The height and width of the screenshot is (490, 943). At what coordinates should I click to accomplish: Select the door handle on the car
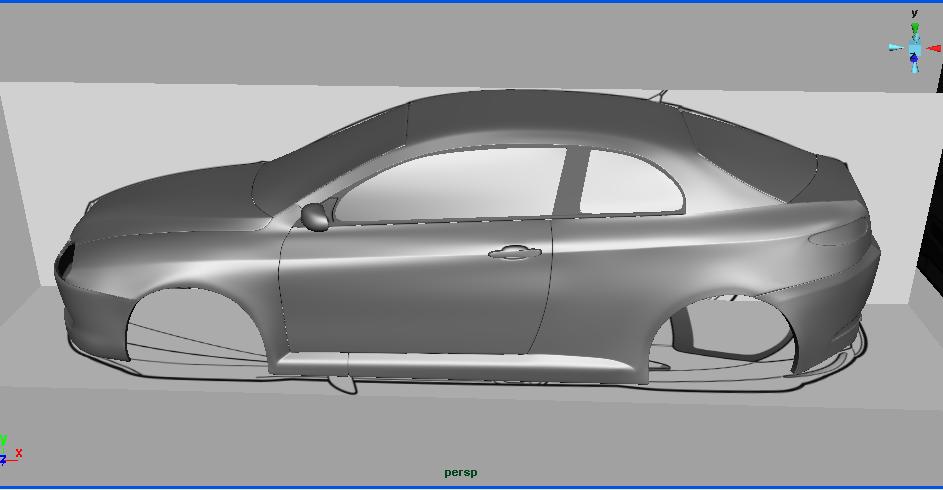tap(515, 253)
